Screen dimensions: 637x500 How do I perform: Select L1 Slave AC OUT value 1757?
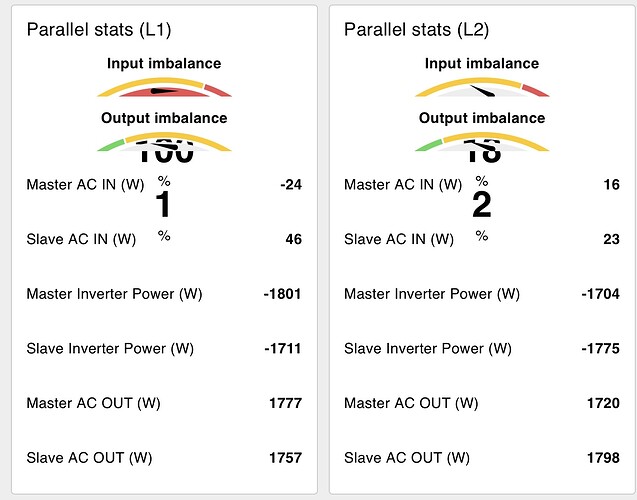[285, 458]
